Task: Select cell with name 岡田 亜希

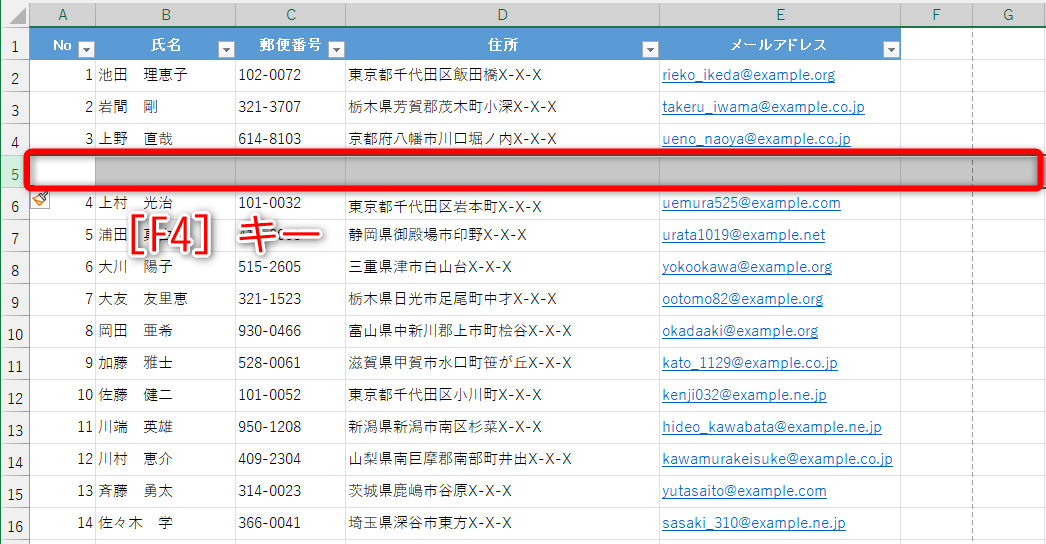Action: [165, 332]
